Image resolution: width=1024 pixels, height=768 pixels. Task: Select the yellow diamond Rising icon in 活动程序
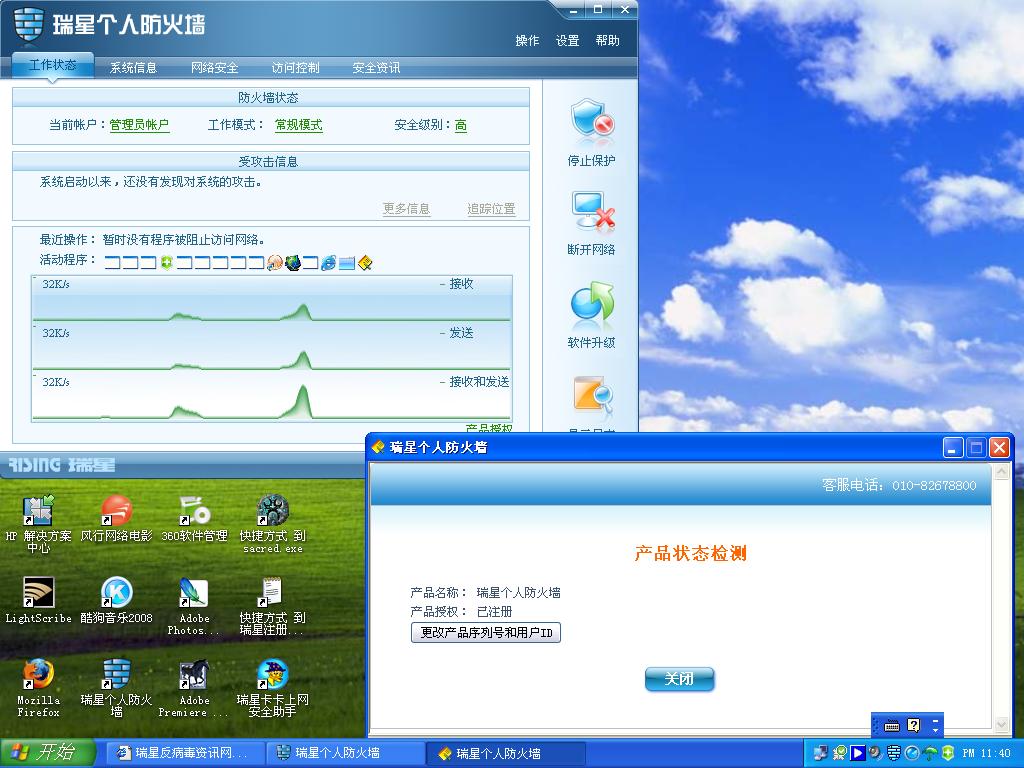pyautogui.click(x=365, y=263)
